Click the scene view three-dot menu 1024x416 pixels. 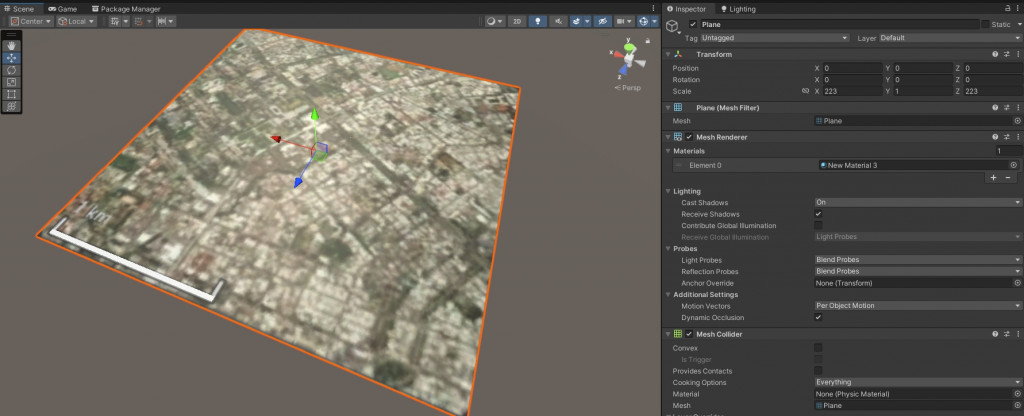(x=654, y=8)
